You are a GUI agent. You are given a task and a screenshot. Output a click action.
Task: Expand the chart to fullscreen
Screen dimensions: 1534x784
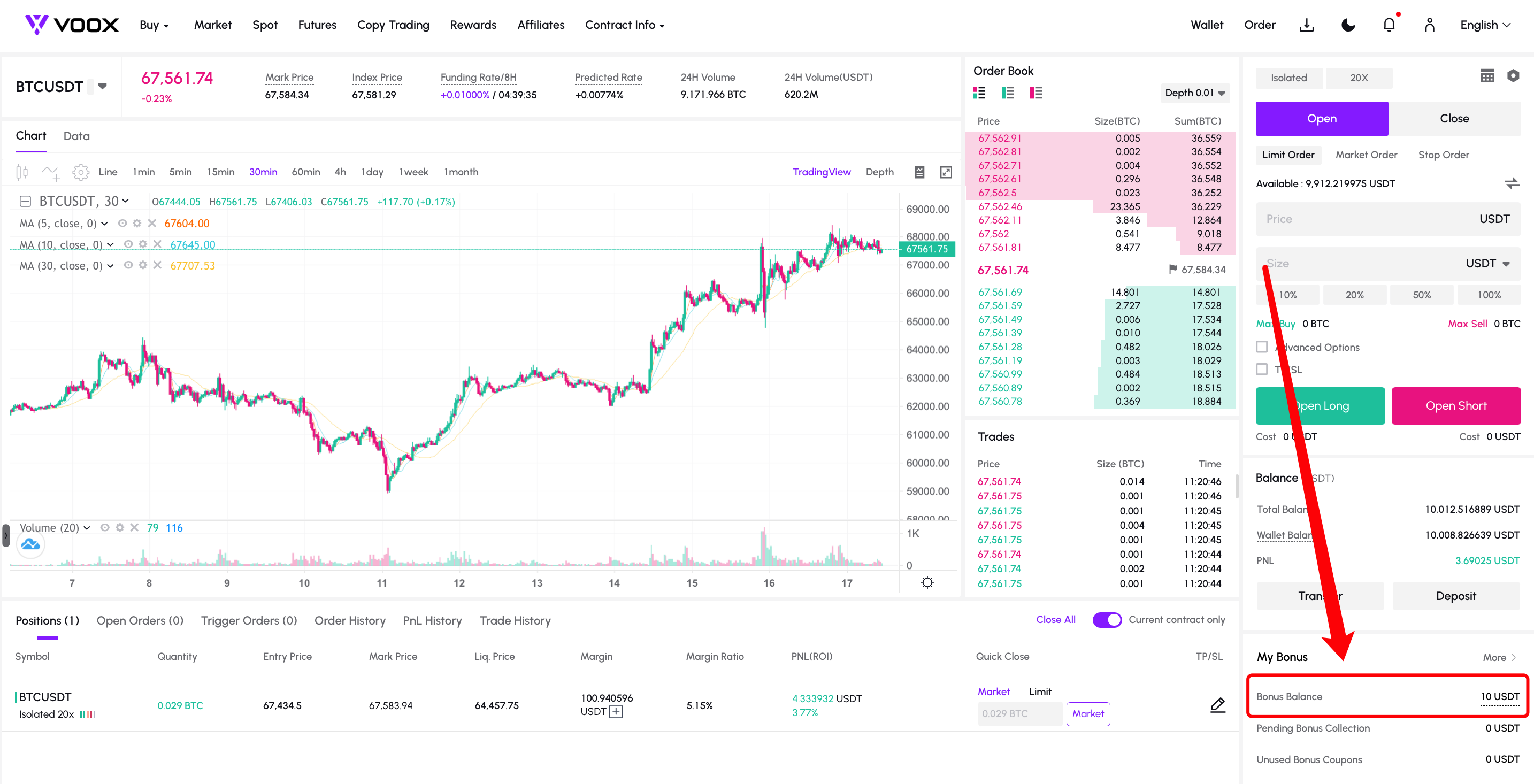pos(946,173)
